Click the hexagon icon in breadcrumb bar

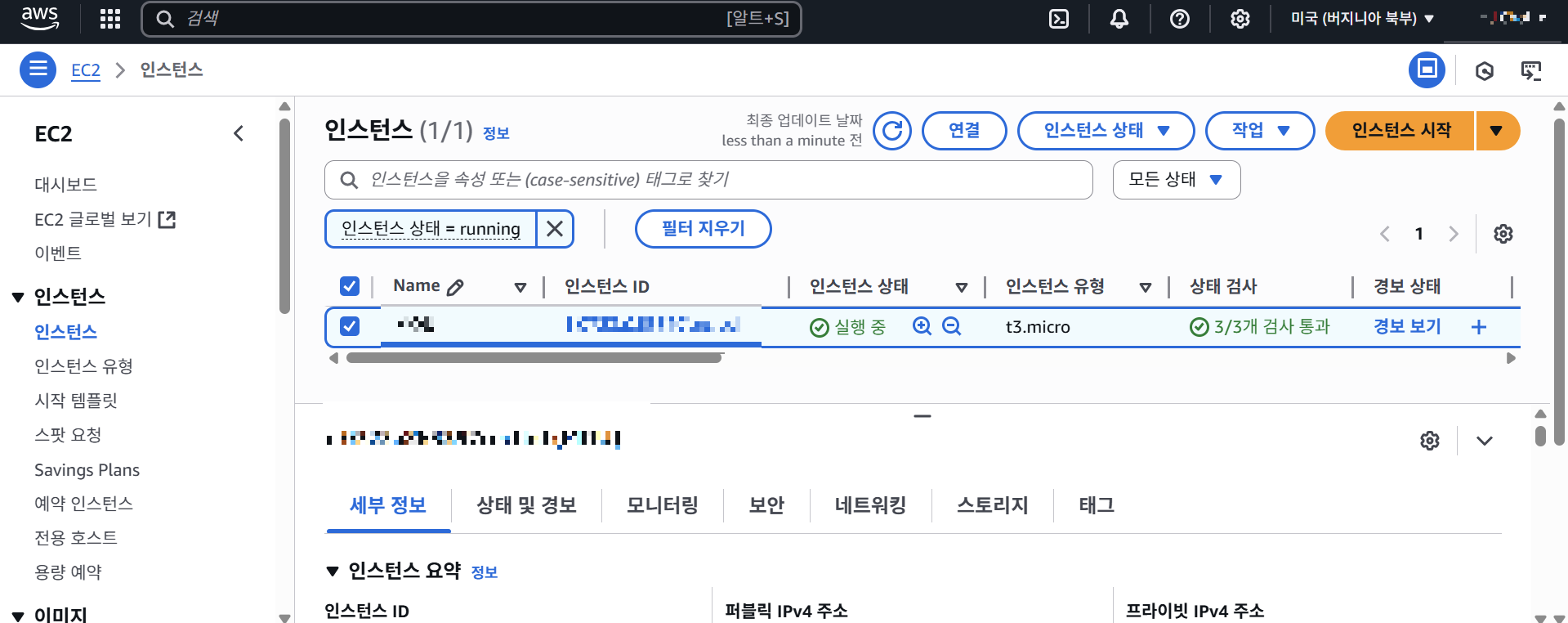pos(1485,71)
